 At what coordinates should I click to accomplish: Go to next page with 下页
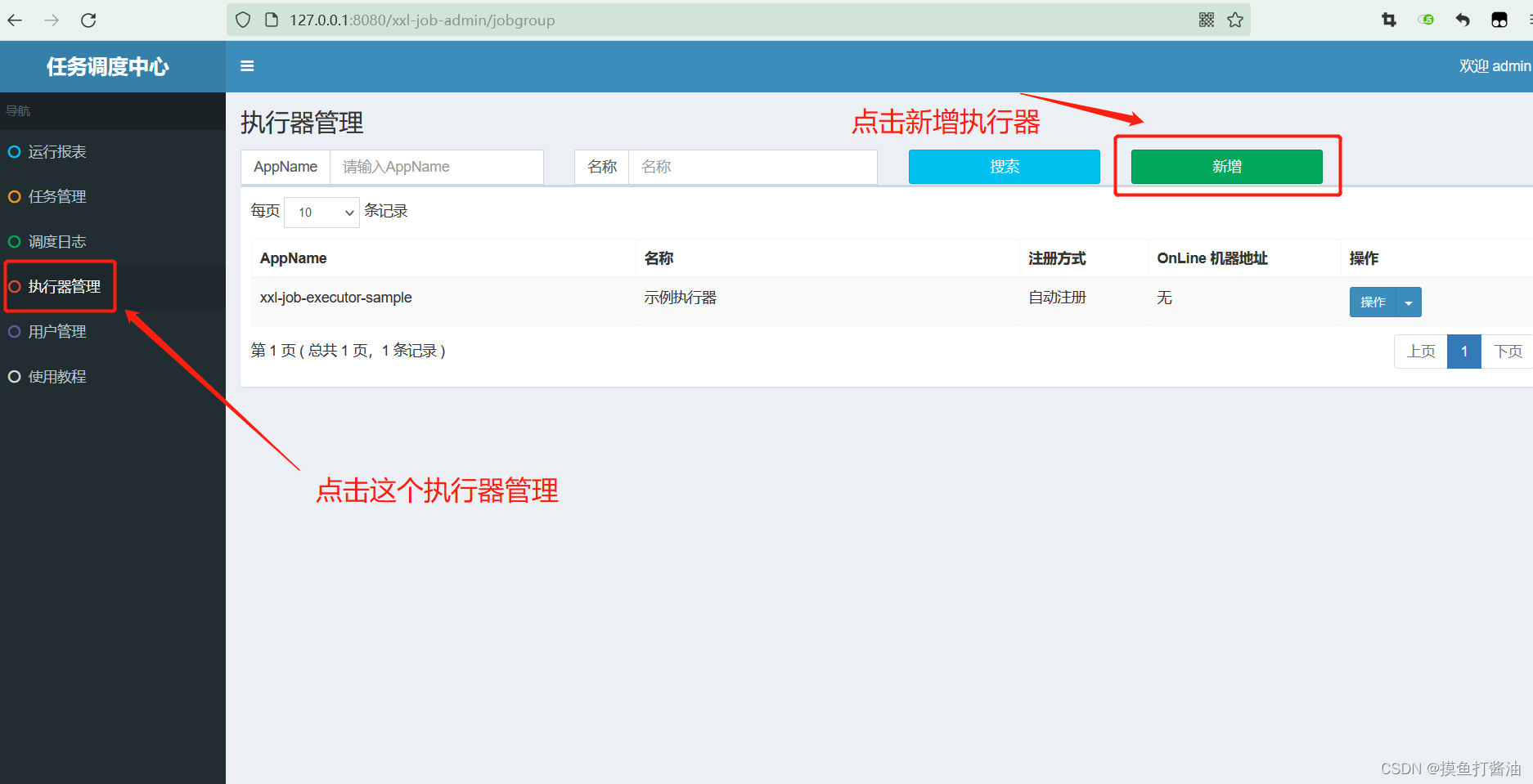coord(1508,352)
